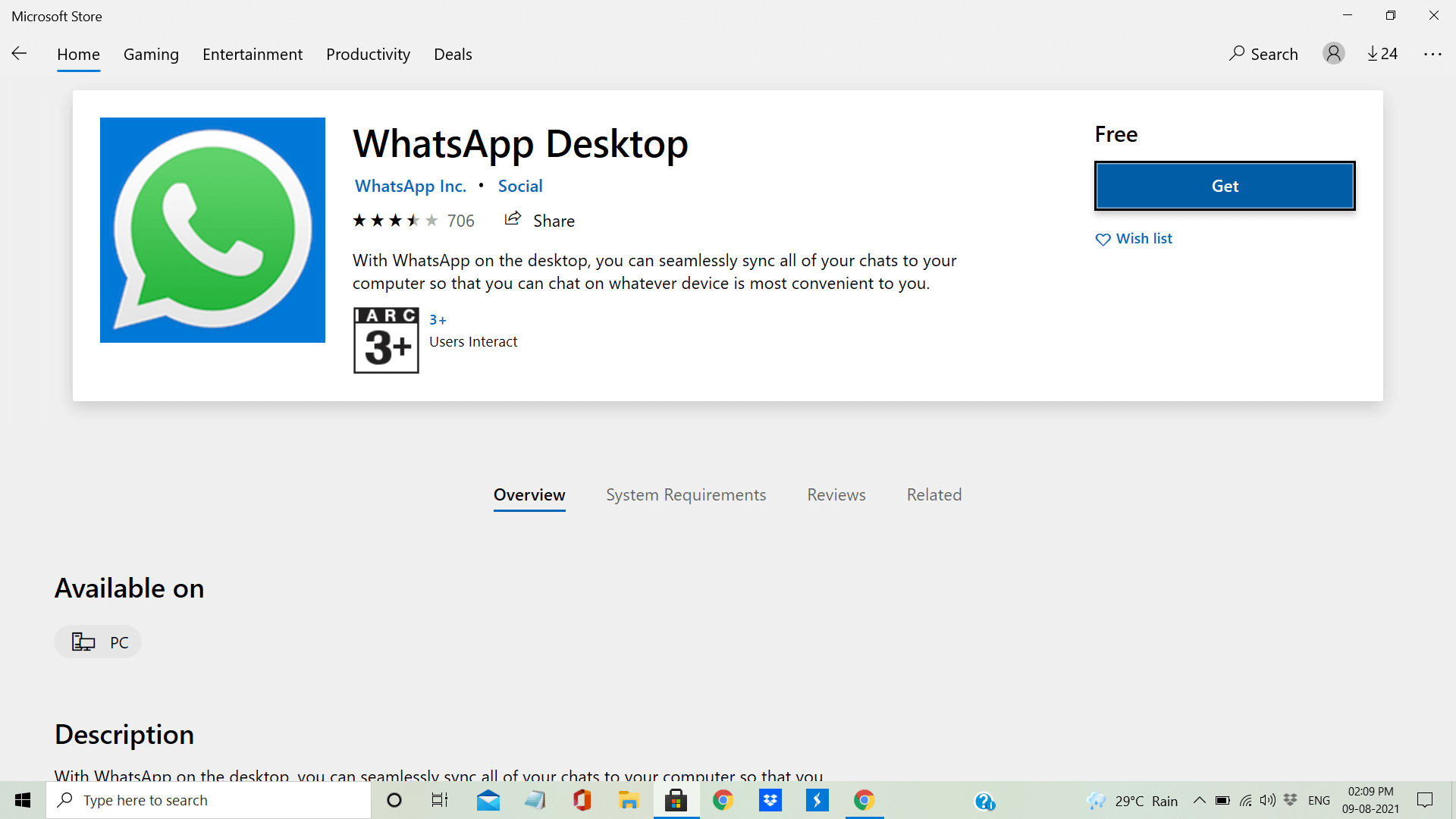Show hidden system tray icons

click(x=1199, y=800)
